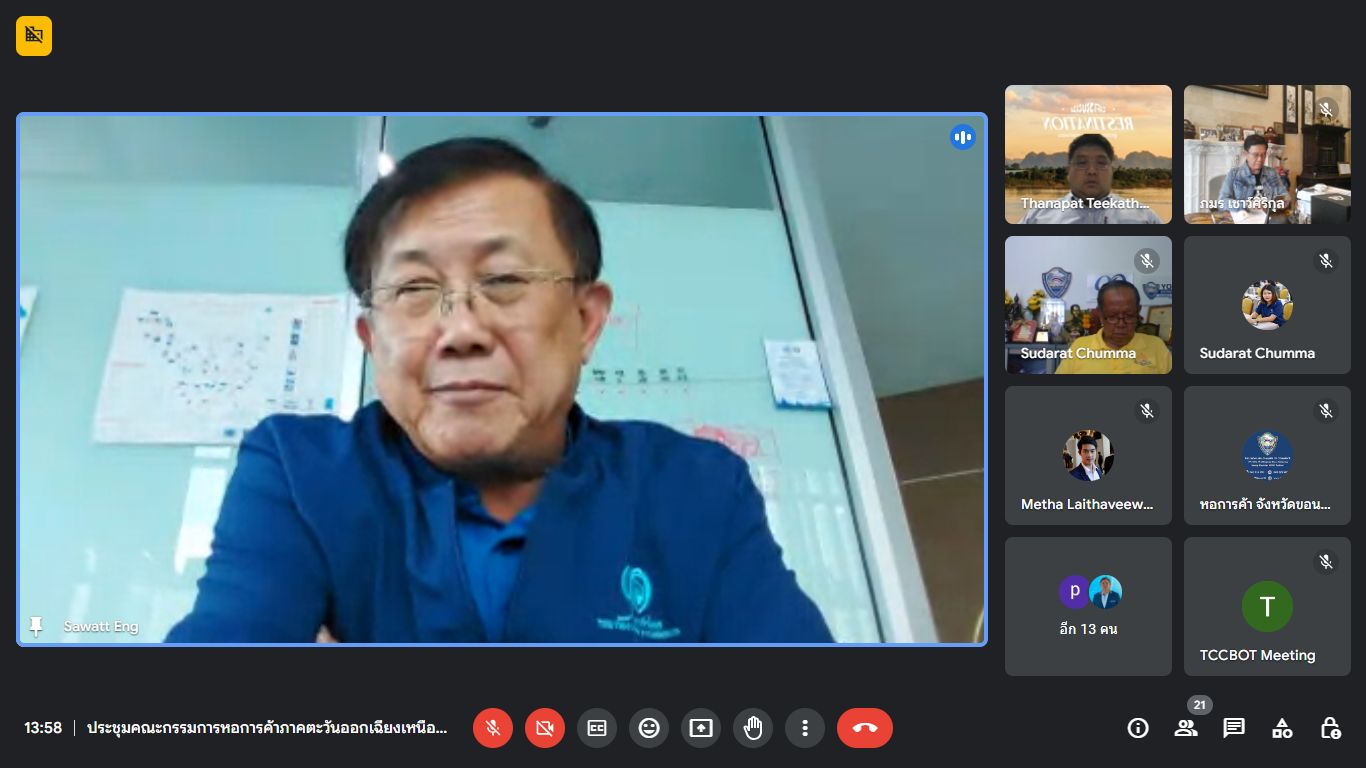1366x768 pixels.
Task: Raise your hand
Action: 753,728
